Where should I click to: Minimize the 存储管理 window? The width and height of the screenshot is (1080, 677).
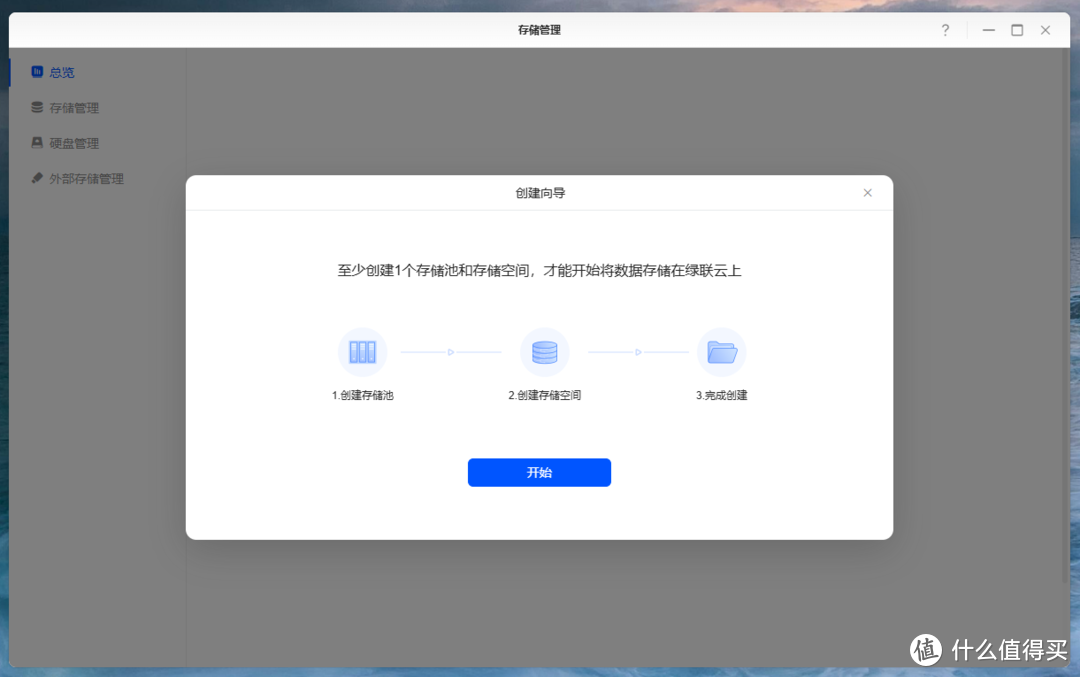[x=988, y=30]
